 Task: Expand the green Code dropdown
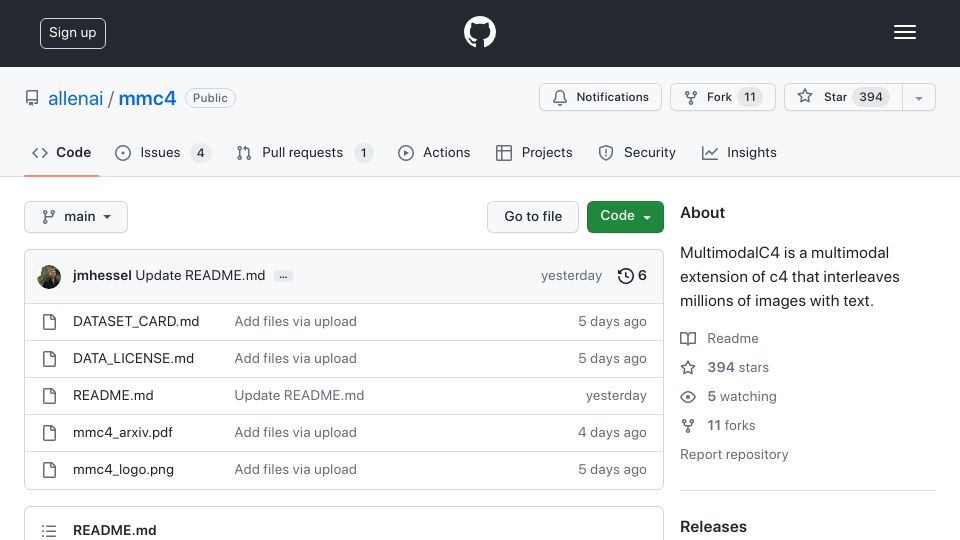(x=625, y=217)
